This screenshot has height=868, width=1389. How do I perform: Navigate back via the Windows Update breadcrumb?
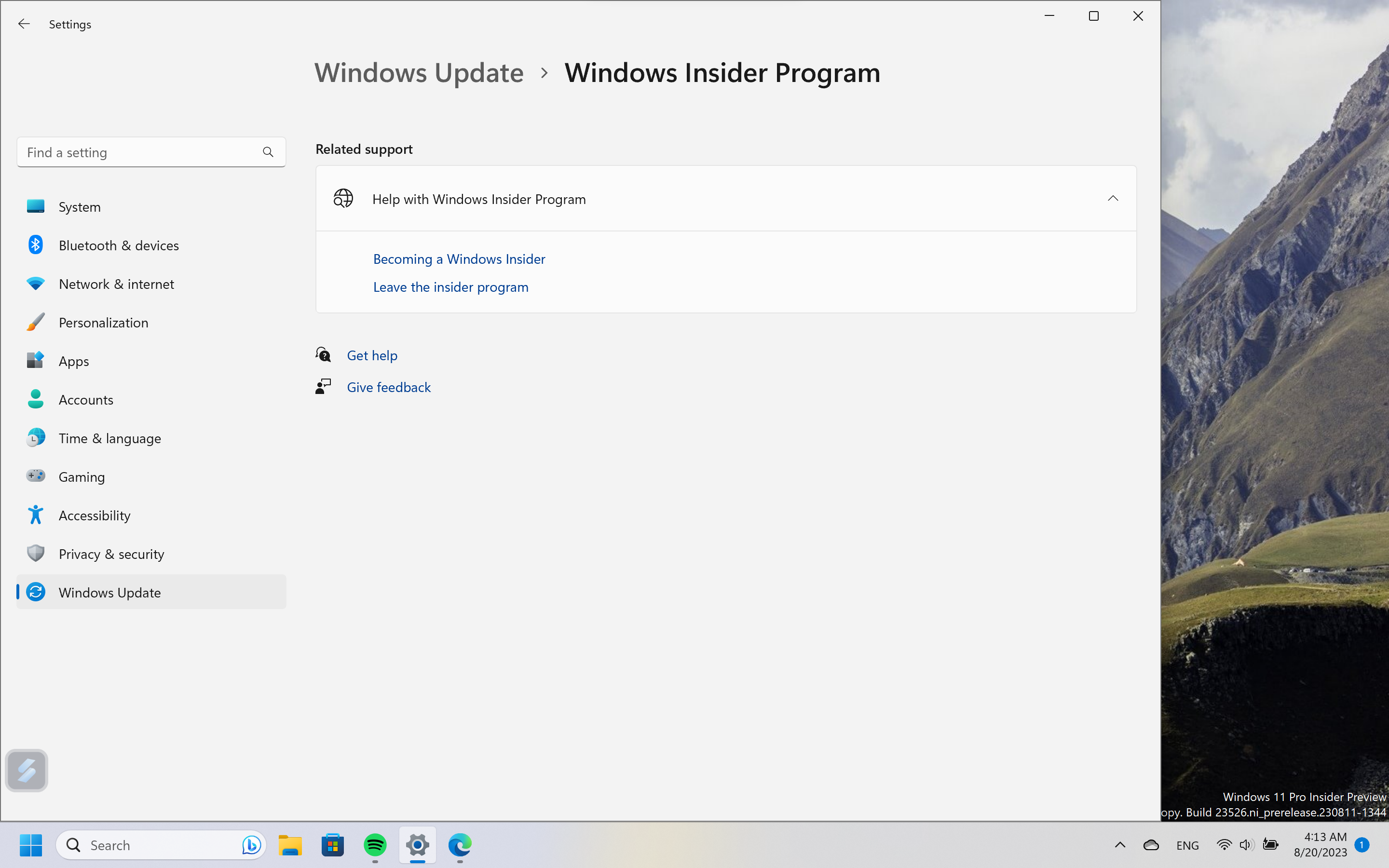[419, 72]
